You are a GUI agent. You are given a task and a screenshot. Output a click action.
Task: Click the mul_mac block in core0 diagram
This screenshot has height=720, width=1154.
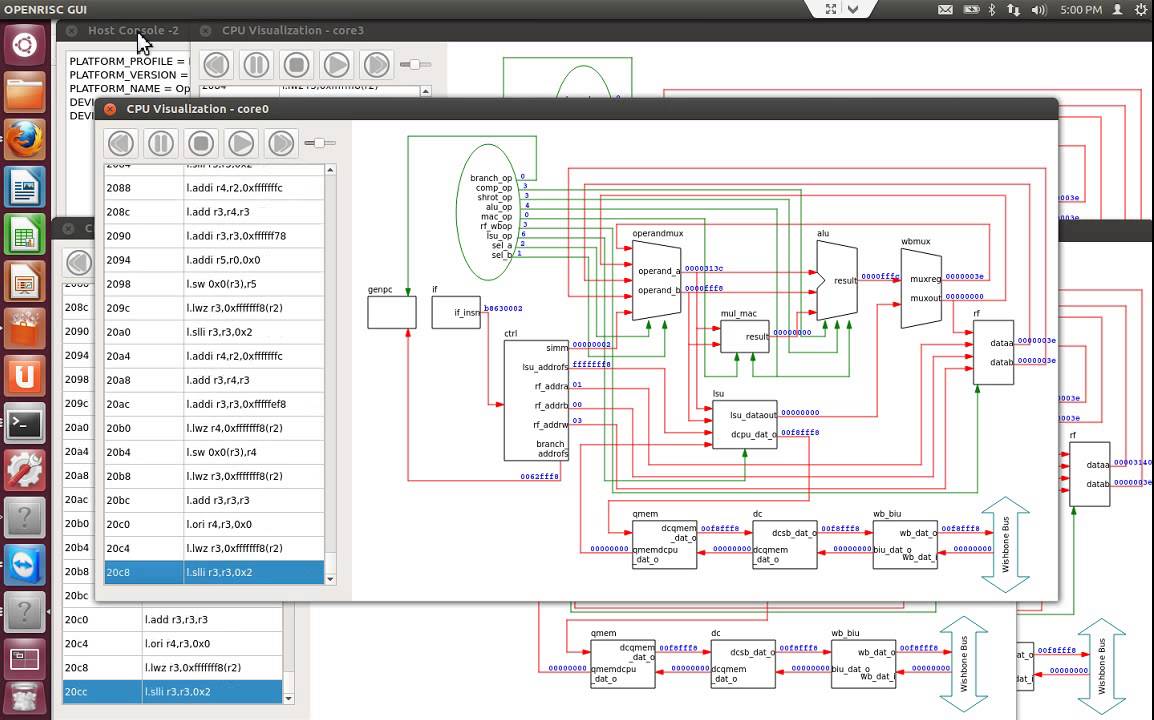coord(744,336)
